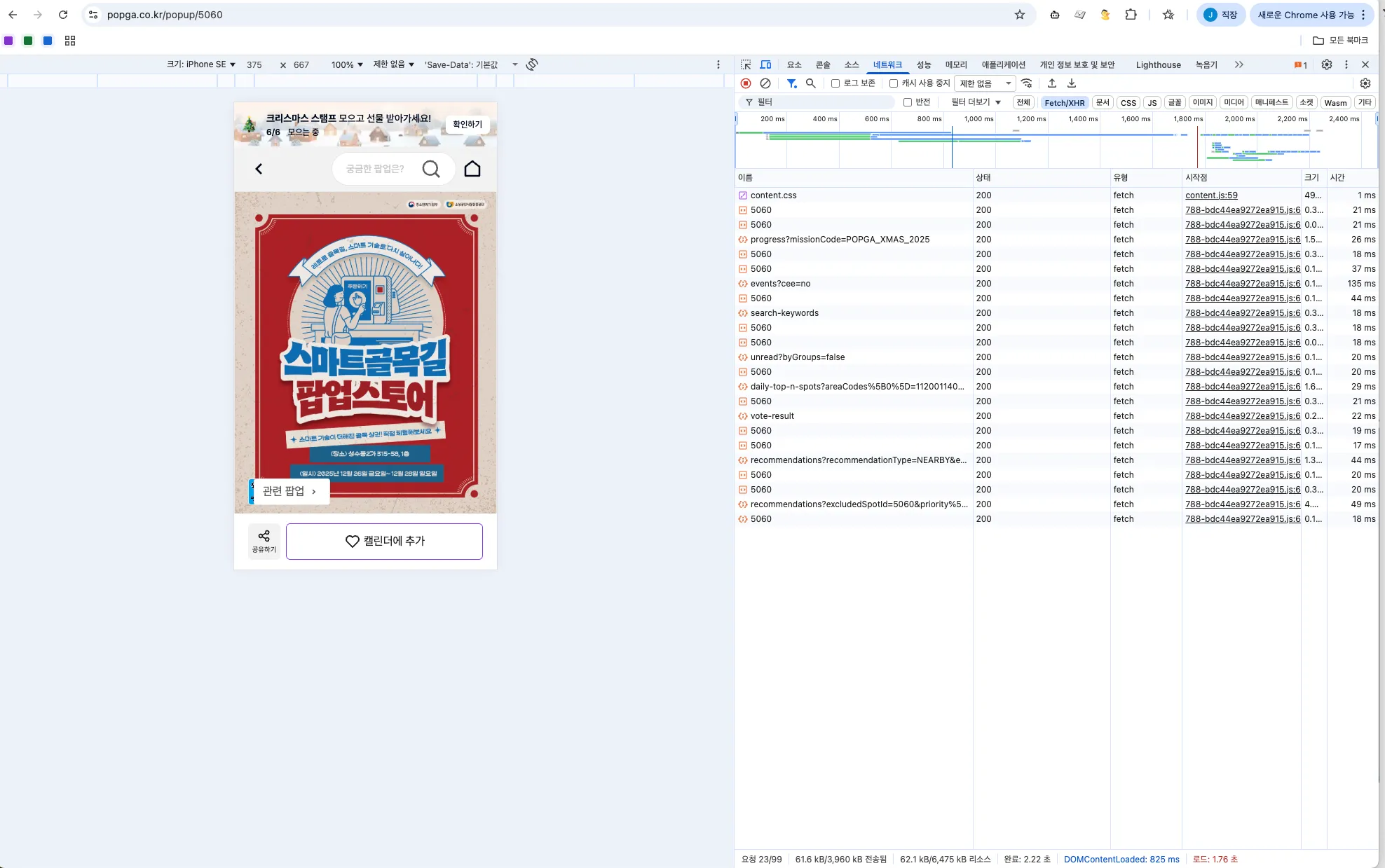Open the Chrome extensions puzzle icon
Image resolution: width=1385 pixels, height=868 pixels.
coord(1131,15)
